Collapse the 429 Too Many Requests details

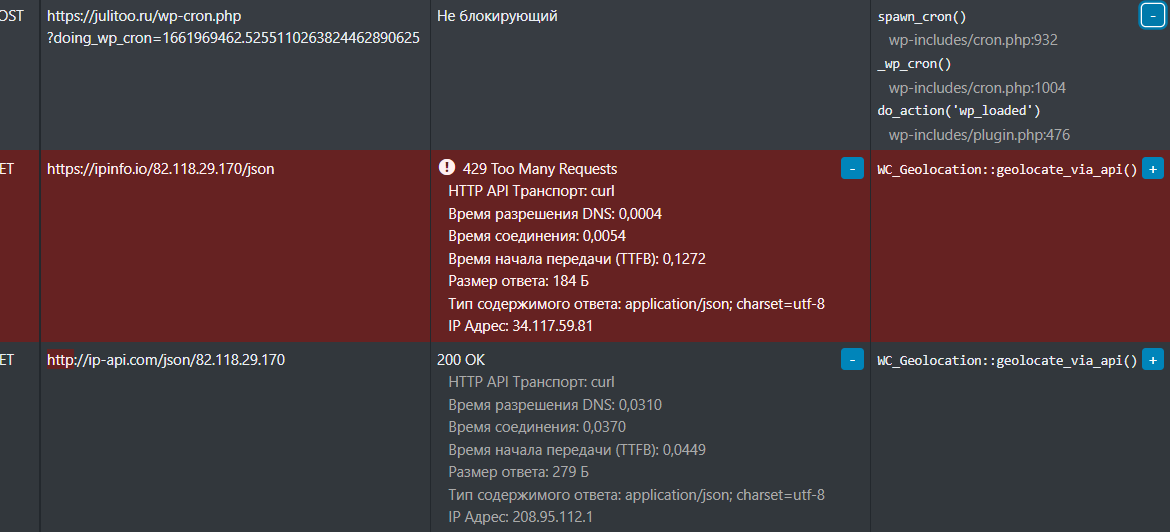coord(852,169)
